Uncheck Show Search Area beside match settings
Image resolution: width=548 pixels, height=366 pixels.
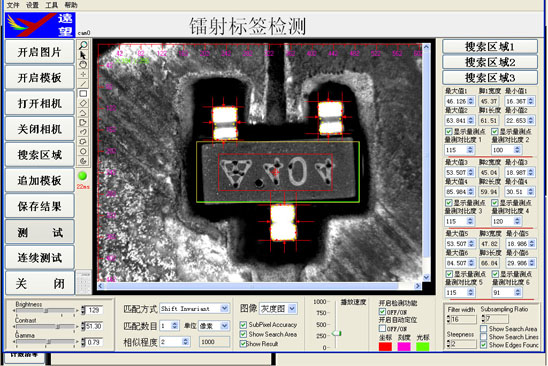point(243,334)
